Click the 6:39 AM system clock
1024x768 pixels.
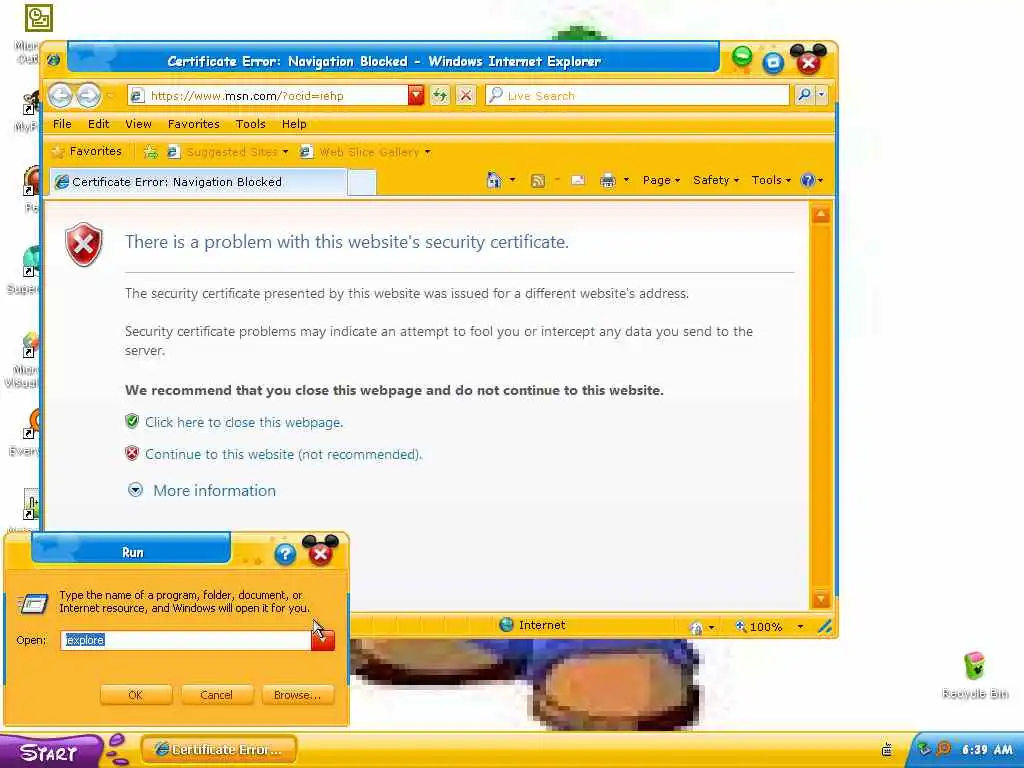tap(987, 750)
